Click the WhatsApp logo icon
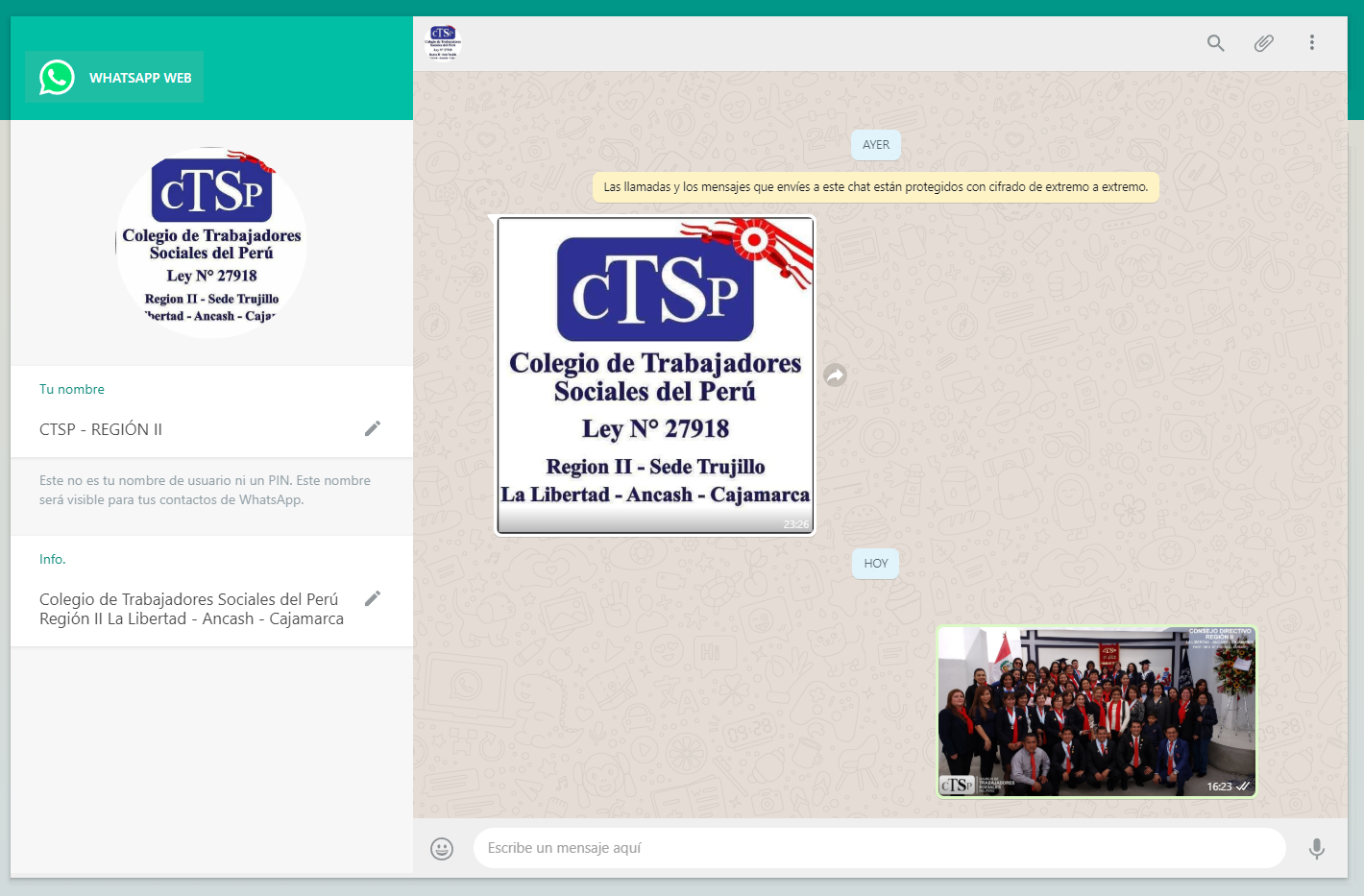Screen dimensions: 1364x896 tap(57, 78)
